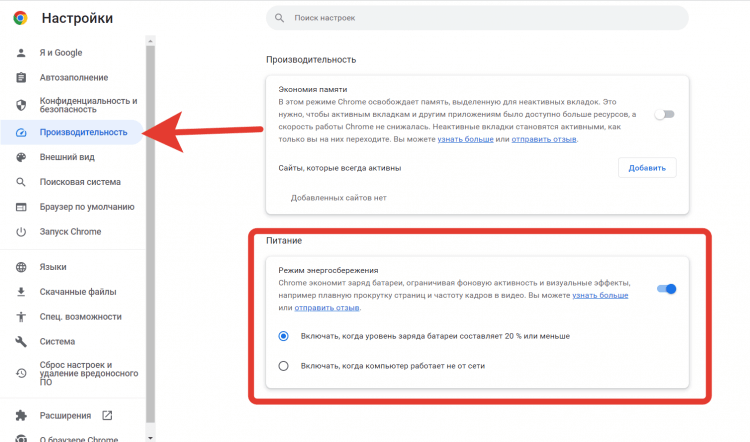Click the shield icon for Конфиденциальность и безопасность
This screenshot has height=442, width=750.
(21, 105)
